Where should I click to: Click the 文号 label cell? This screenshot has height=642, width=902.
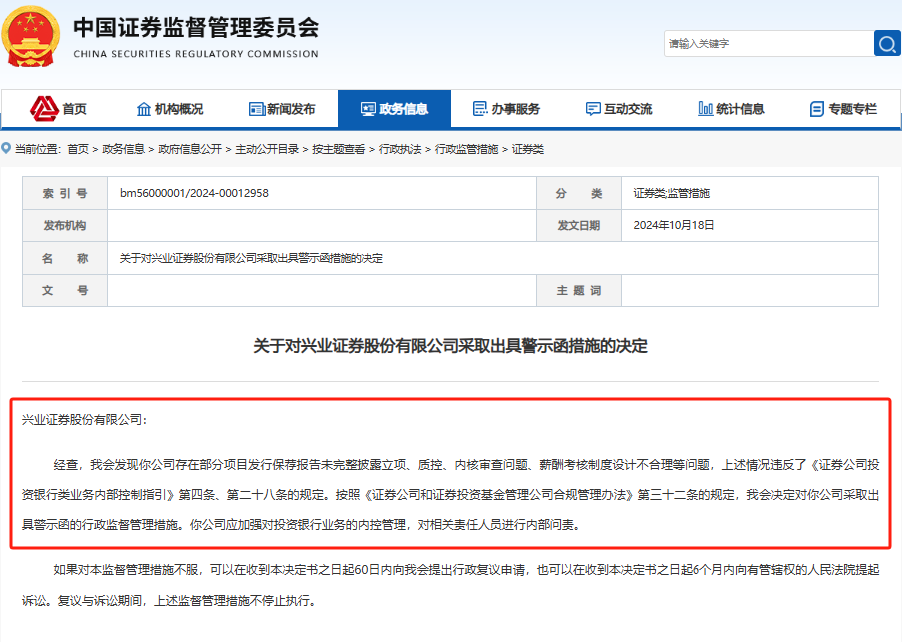(x=65, y=291)
